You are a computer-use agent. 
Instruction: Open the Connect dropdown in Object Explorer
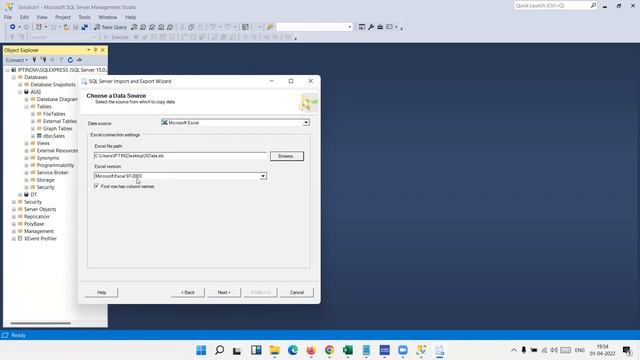coord(17,60)
